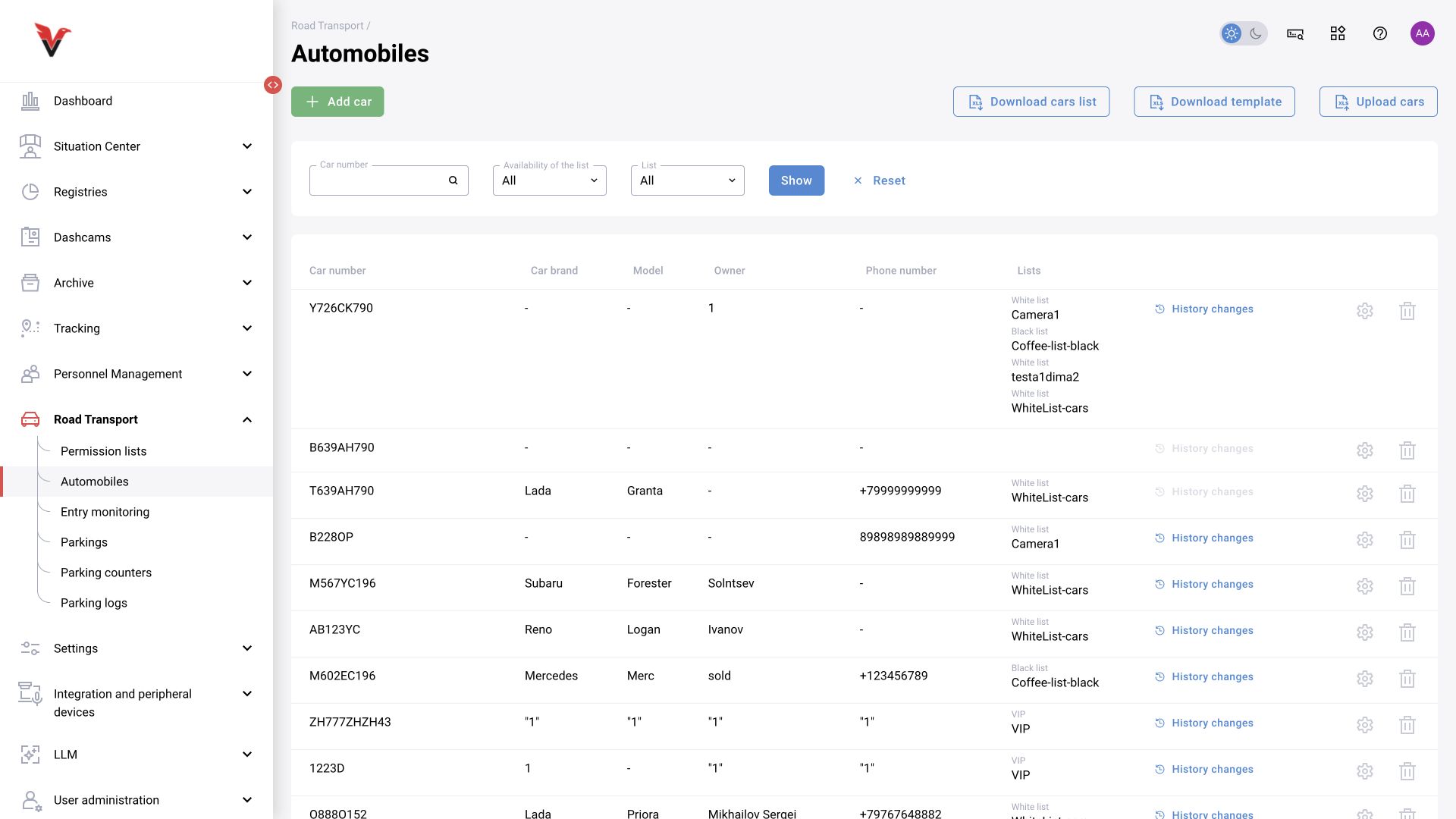Open settings gear for car M602EC196

(x=1365, y=679)
